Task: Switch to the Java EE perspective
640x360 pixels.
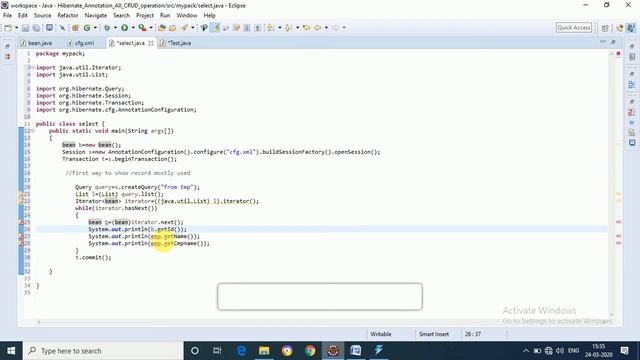Action: [x=620, y=28]
